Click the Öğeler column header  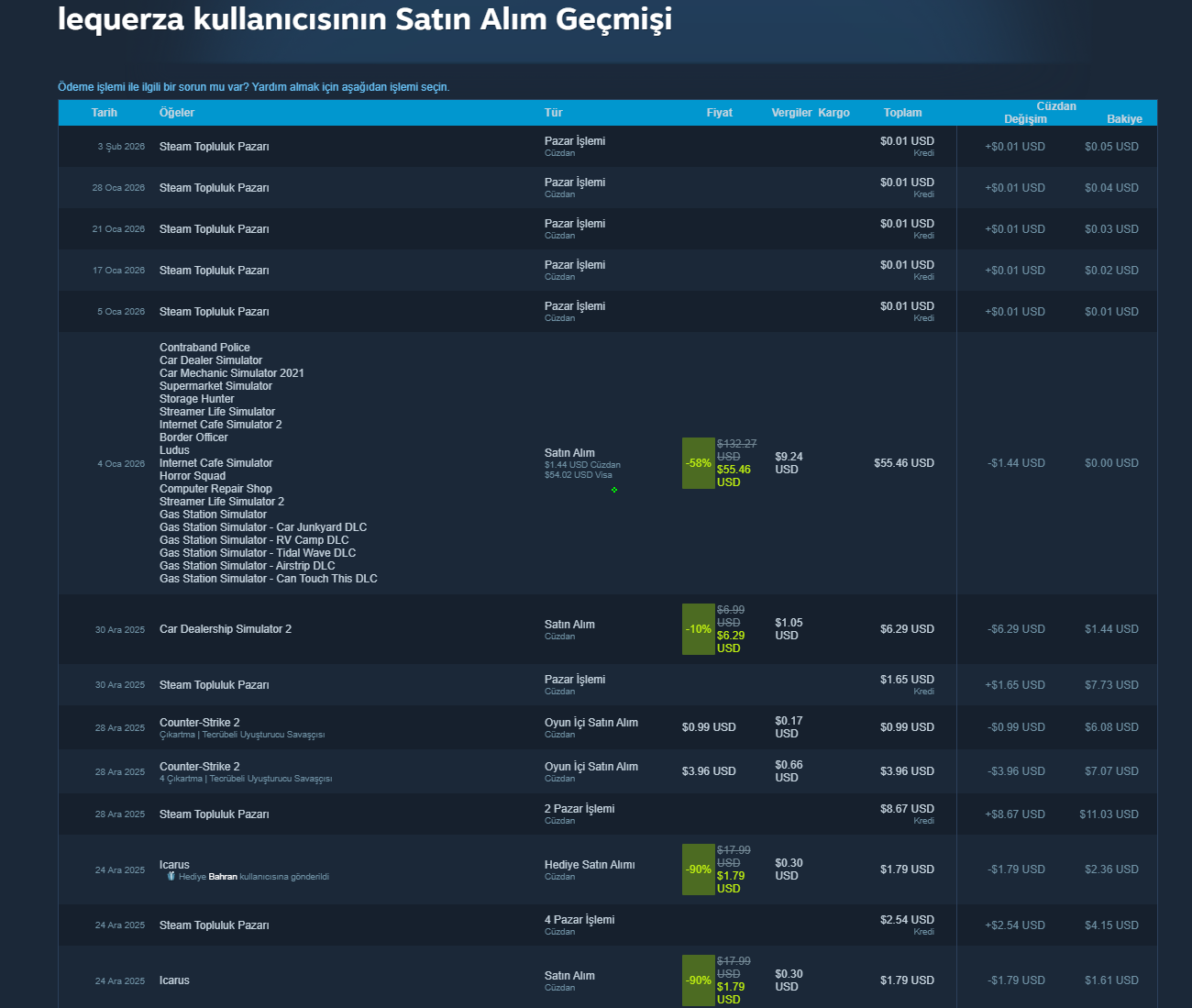[x=177, y=113]
